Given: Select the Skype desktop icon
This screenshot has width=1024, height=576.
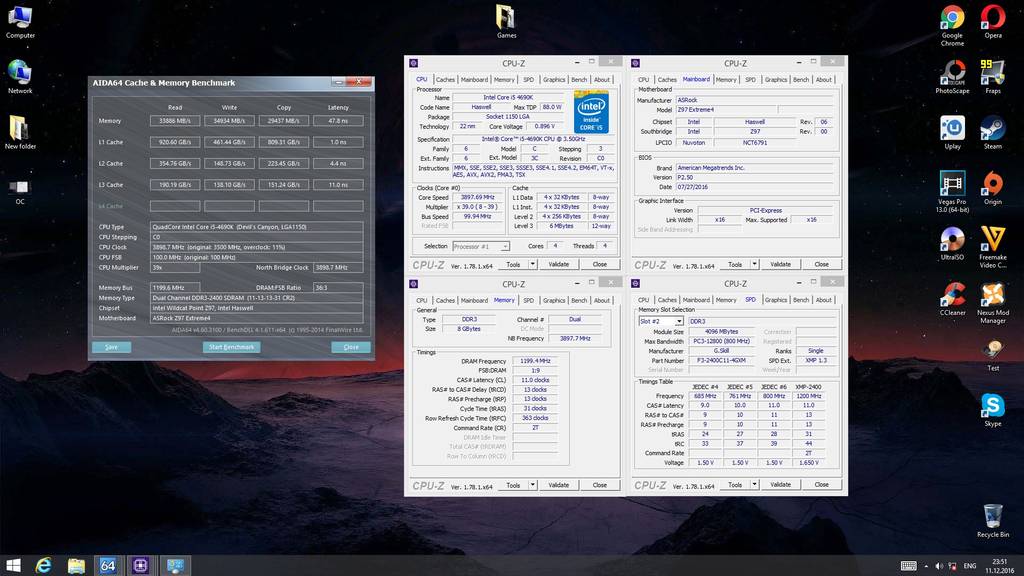Looking at the screenshot, I should tap(993, 410).
